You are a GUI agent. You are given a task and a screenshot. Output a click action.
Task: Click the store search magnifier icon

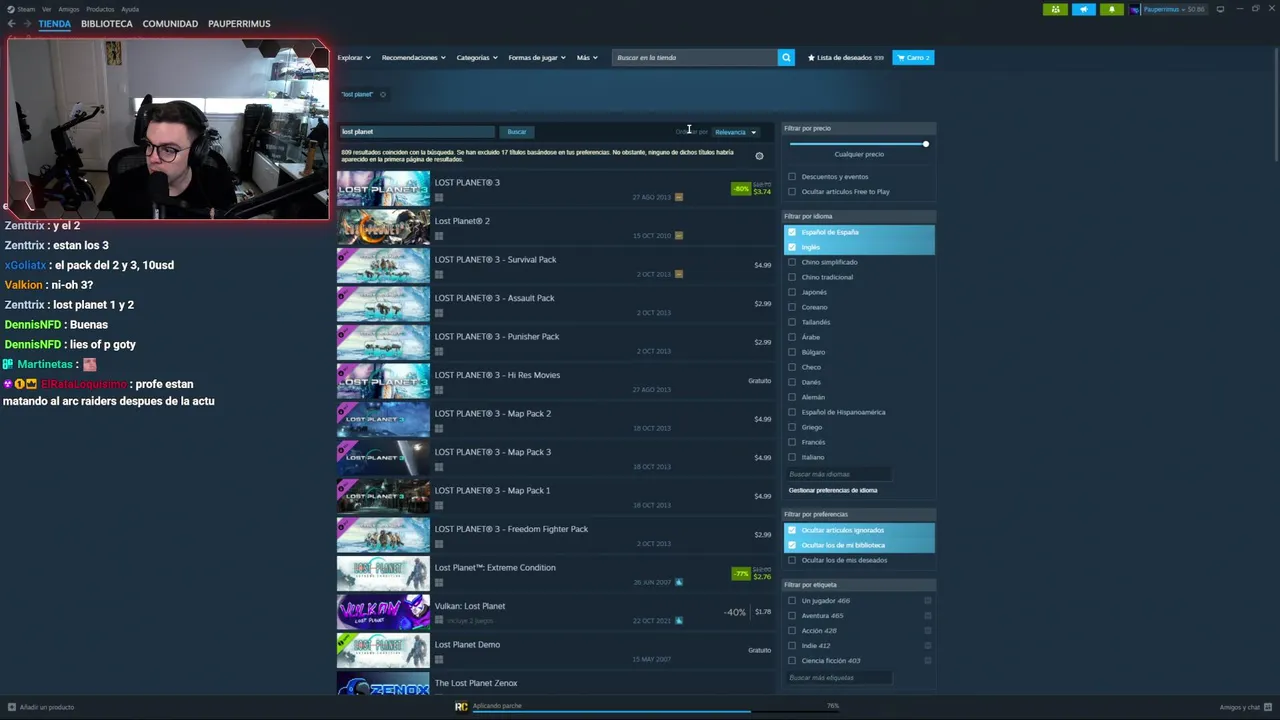tap(786, 57)
